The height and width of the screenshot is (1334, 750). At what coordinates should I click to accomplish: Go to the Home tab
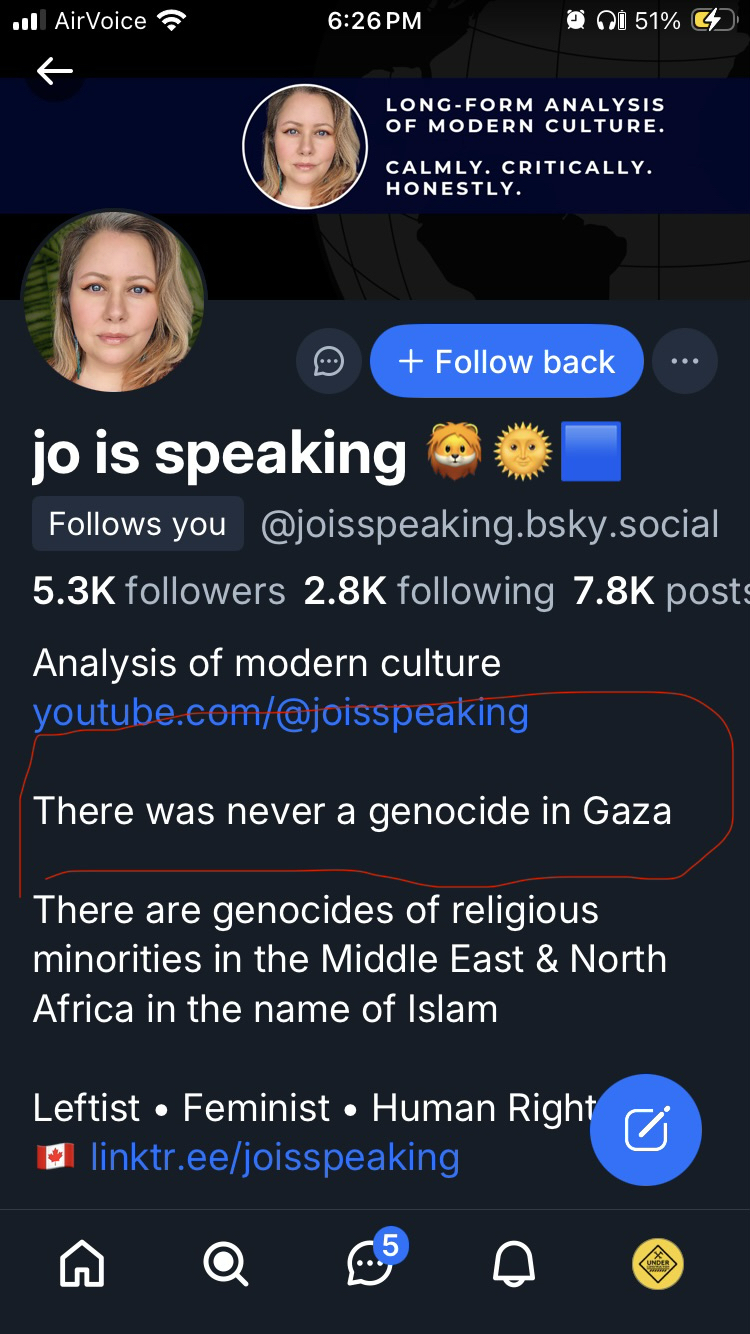pos(82,1265)
